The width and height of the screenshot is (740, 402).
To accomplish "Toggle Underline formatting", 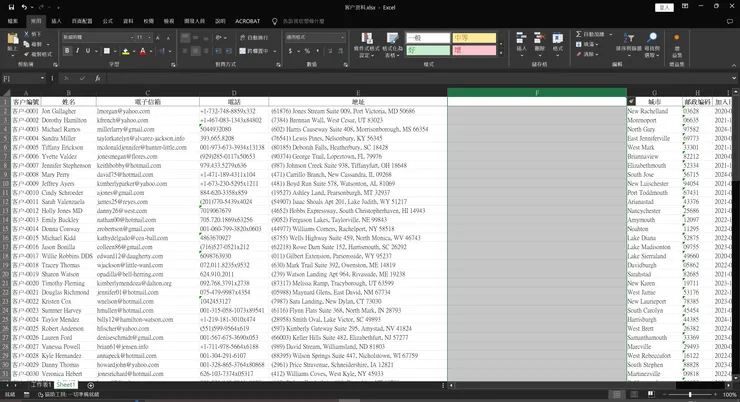I will (87, 51).
